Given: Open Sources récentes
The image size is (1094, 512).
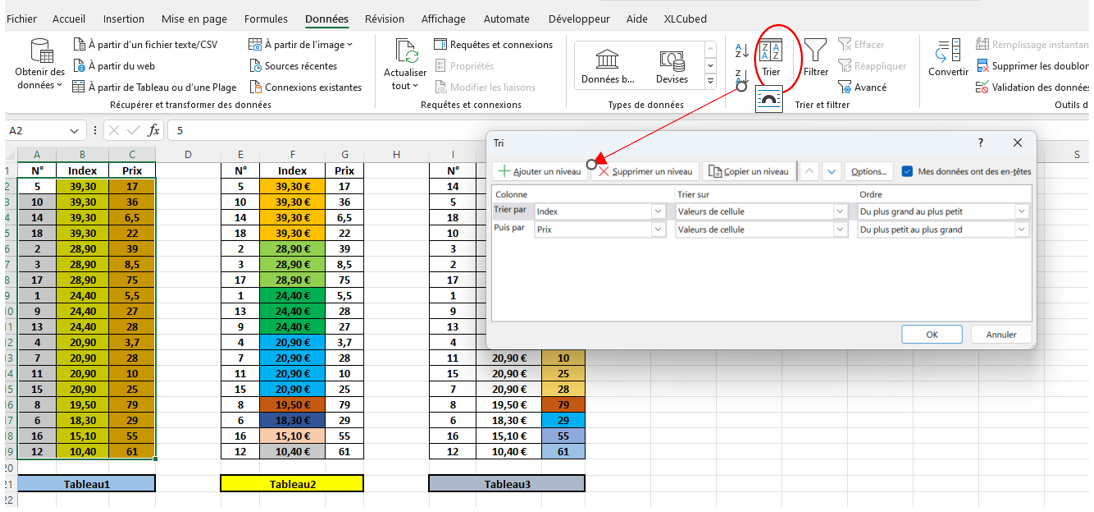Looking at the screenshot, I should [x=293, y=66].
